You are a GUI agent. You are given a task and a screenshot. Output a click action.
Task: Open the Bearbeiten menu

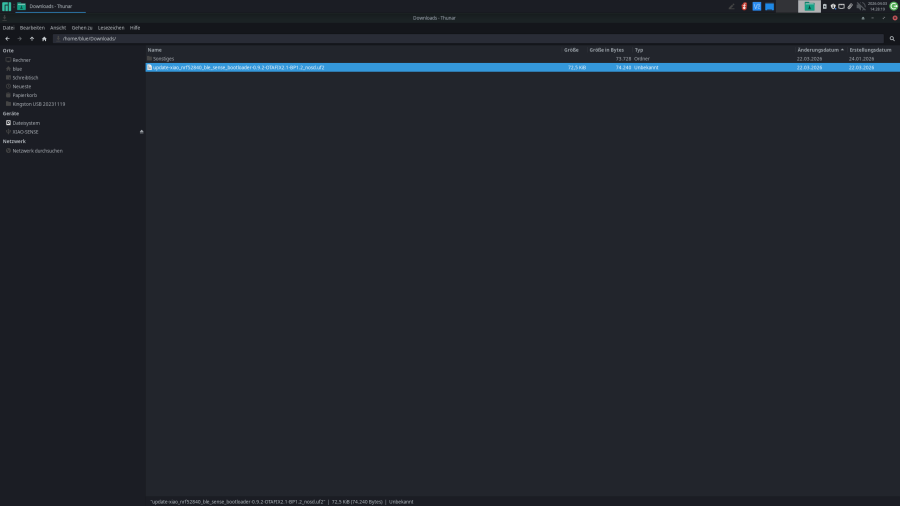click(33, 27)
